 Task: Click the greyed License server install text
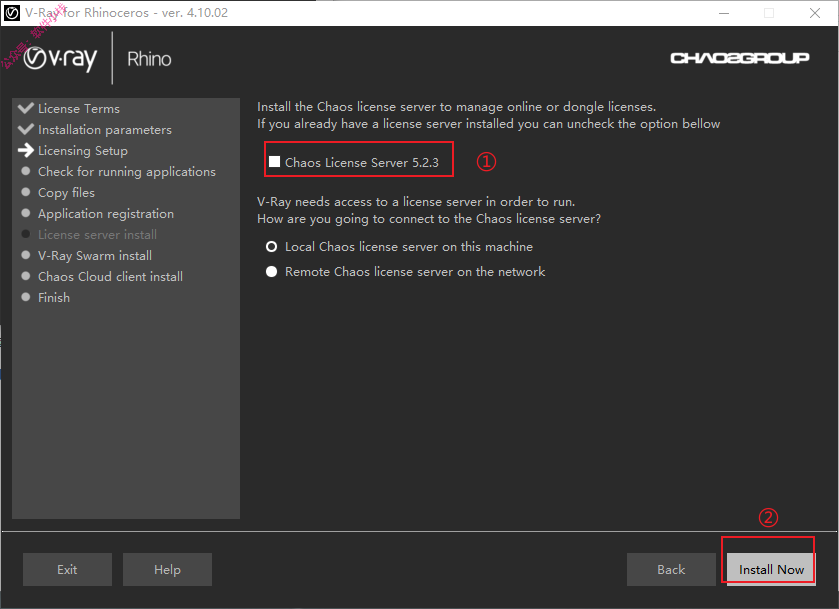(97, 234)
